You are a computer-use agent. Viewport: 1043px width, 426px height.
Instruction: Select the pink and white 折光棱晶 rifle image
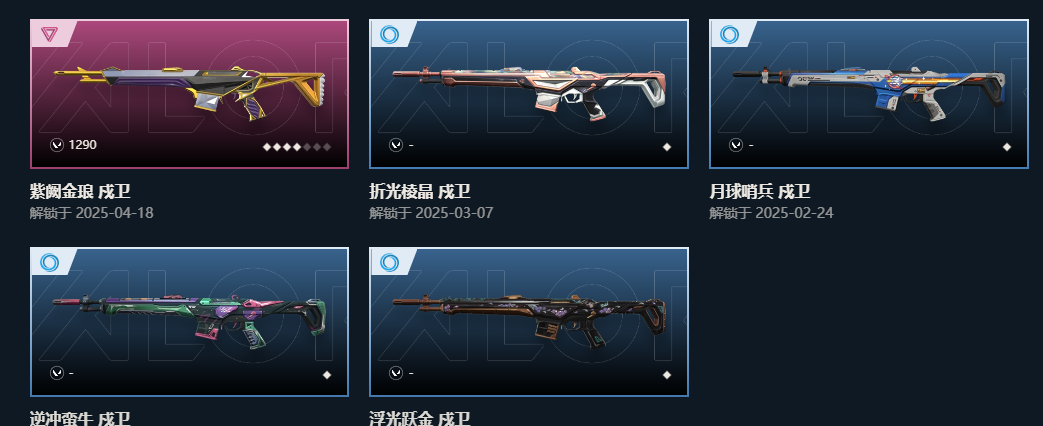coord(529,92)
